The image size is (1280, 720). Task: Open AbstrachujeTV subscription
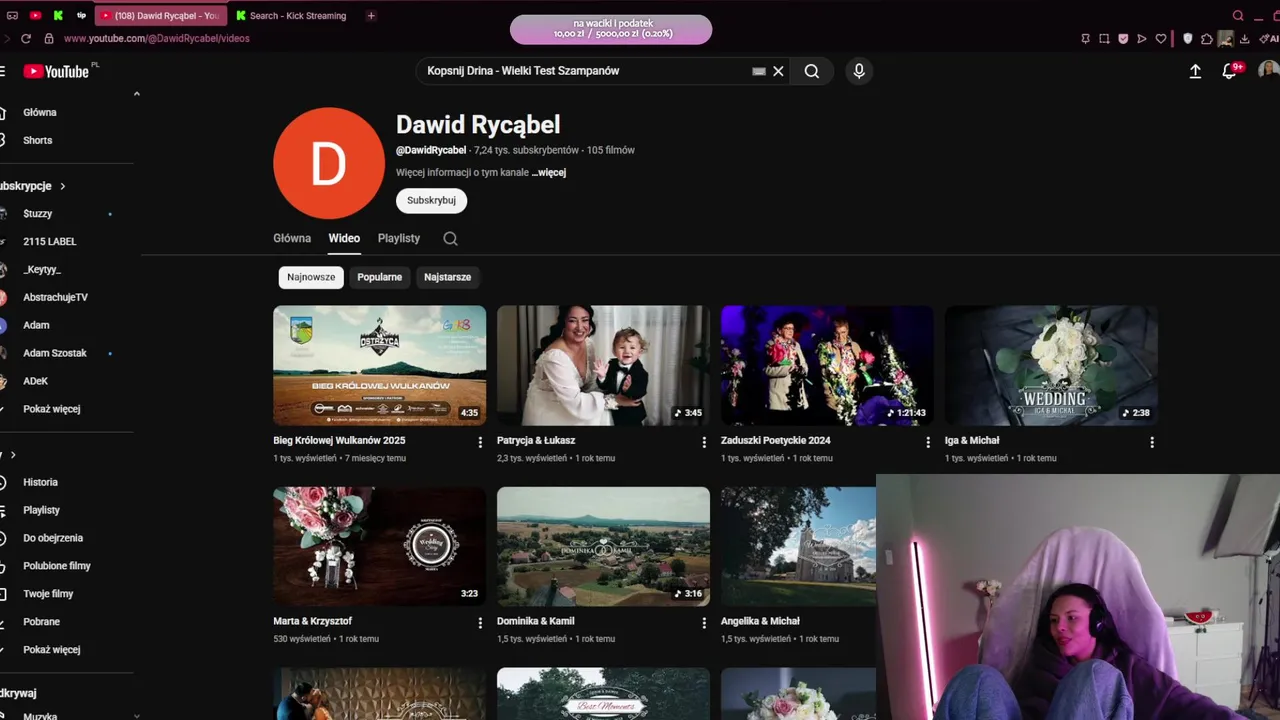(x=55, y=297)
